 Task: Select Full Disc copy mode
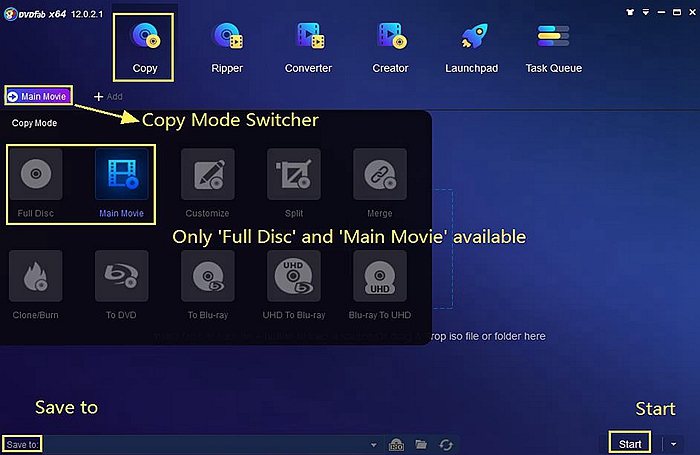(36, 183)
